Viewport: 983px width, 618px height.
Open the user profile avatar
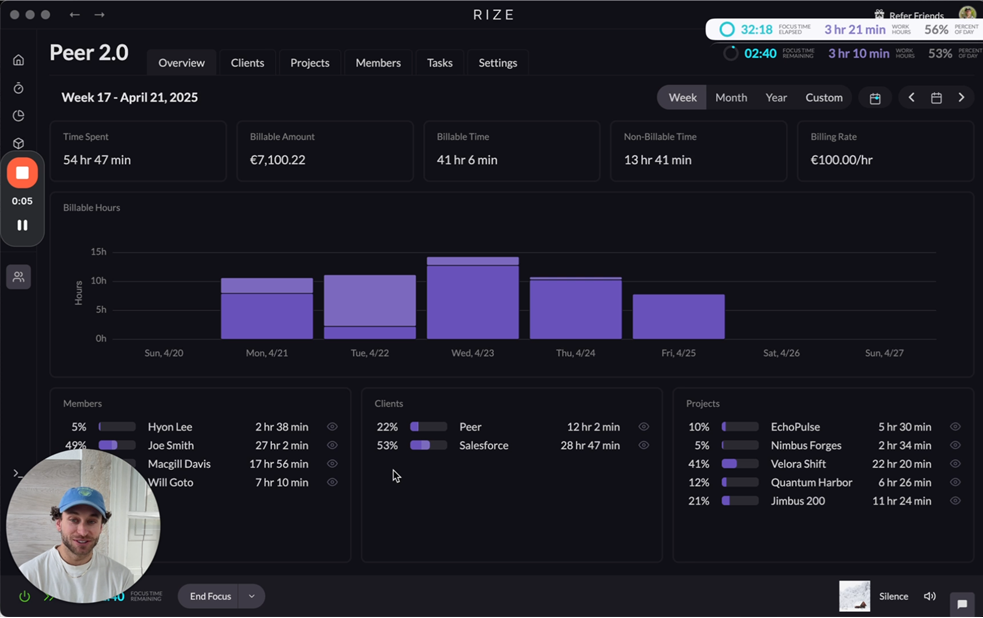[969, 14]
